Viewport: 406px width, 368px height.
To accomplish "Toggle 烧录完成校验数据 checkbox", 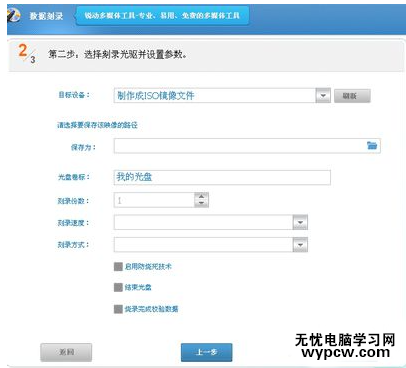I will tap(118, 309).
